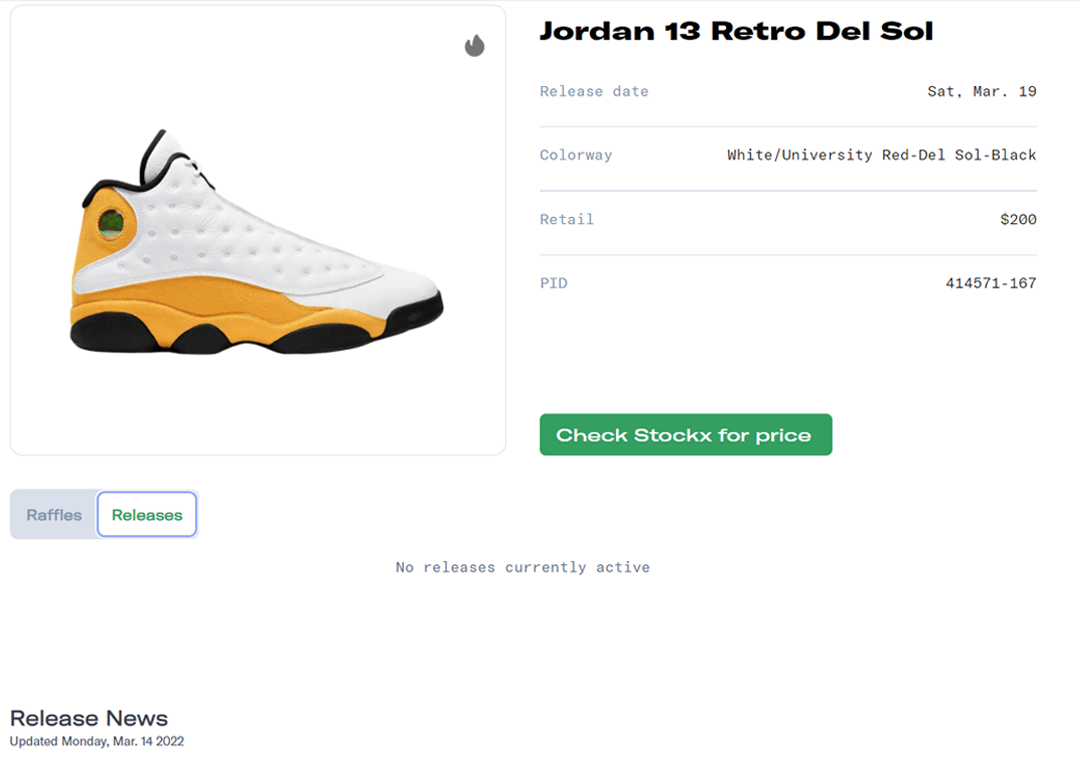Image resolution: width=1080 pixels, height=760 pixels.
Task: Click the Check Stockx for price button
Action: click(685, 435)
